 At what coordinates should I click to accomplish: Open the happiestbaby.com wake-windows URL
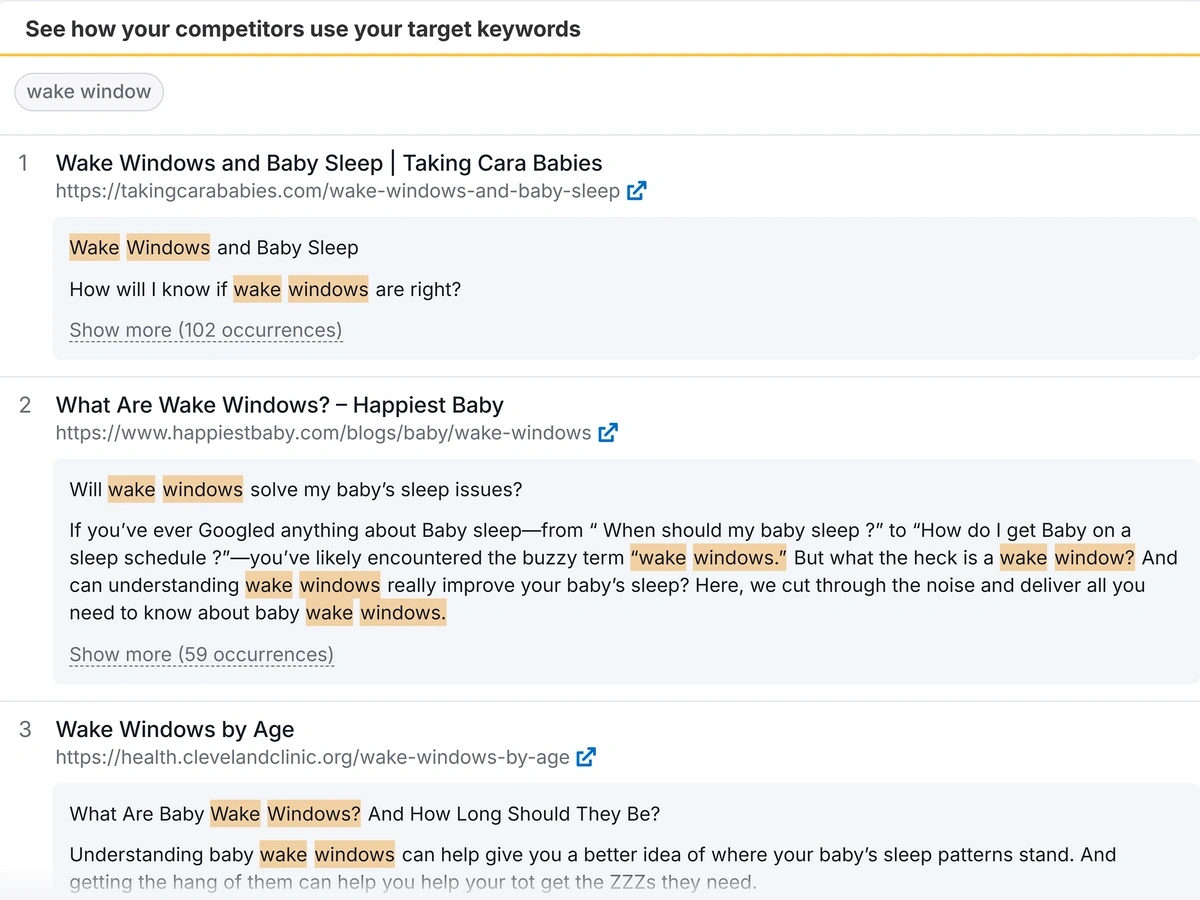324,433
